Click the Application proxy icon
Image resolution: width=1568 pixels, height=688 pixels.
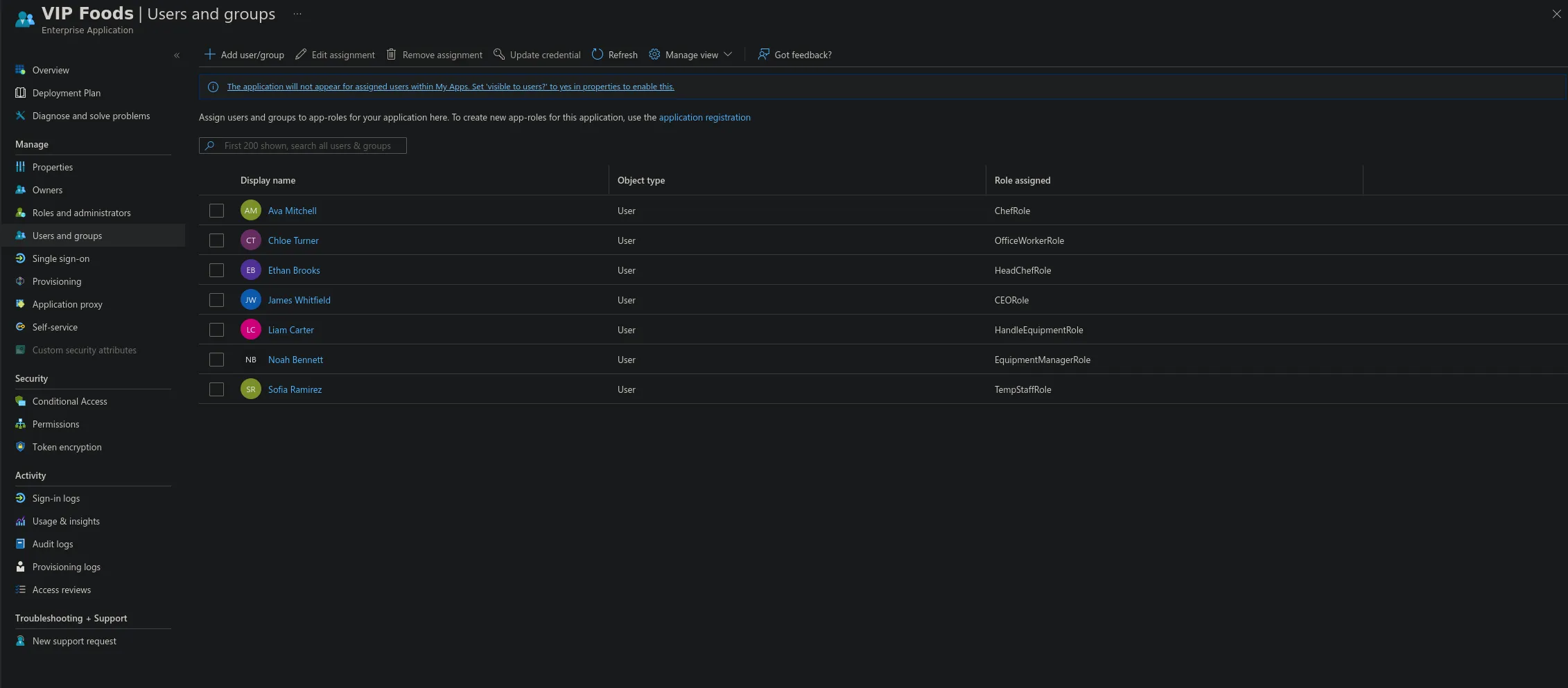click(x=20, y=304)
